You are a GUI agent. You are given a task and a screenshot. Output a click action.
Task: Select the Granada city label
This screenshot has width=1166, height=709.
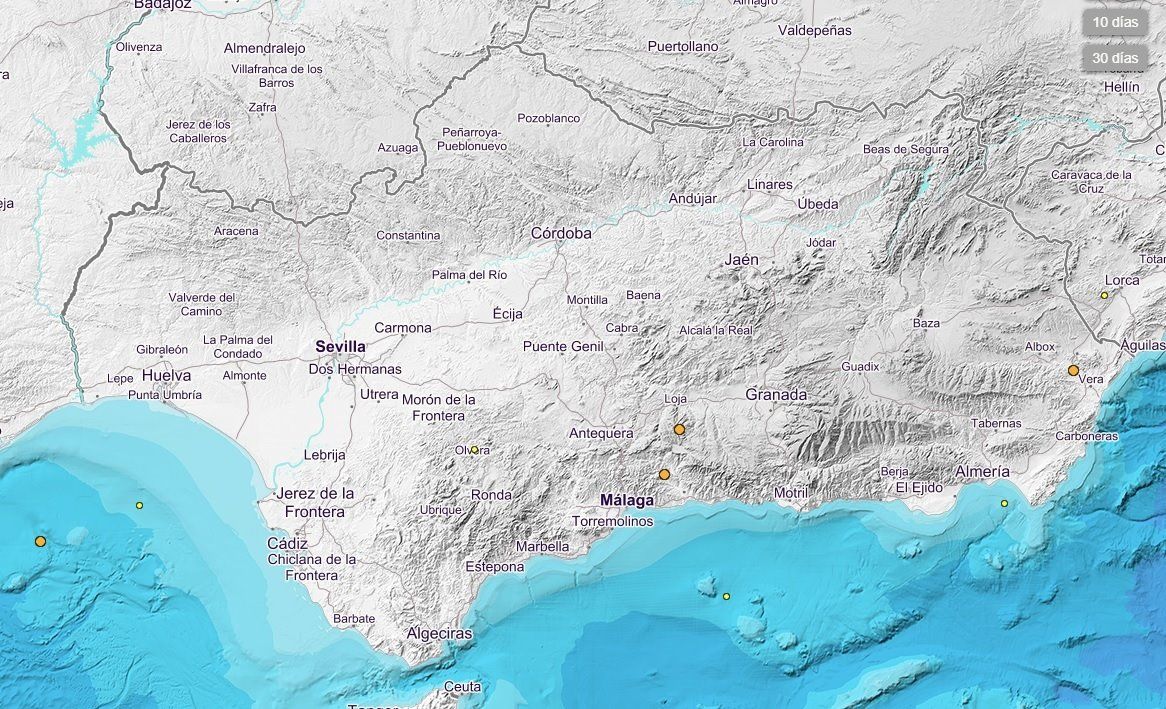(x=776, y=395)
